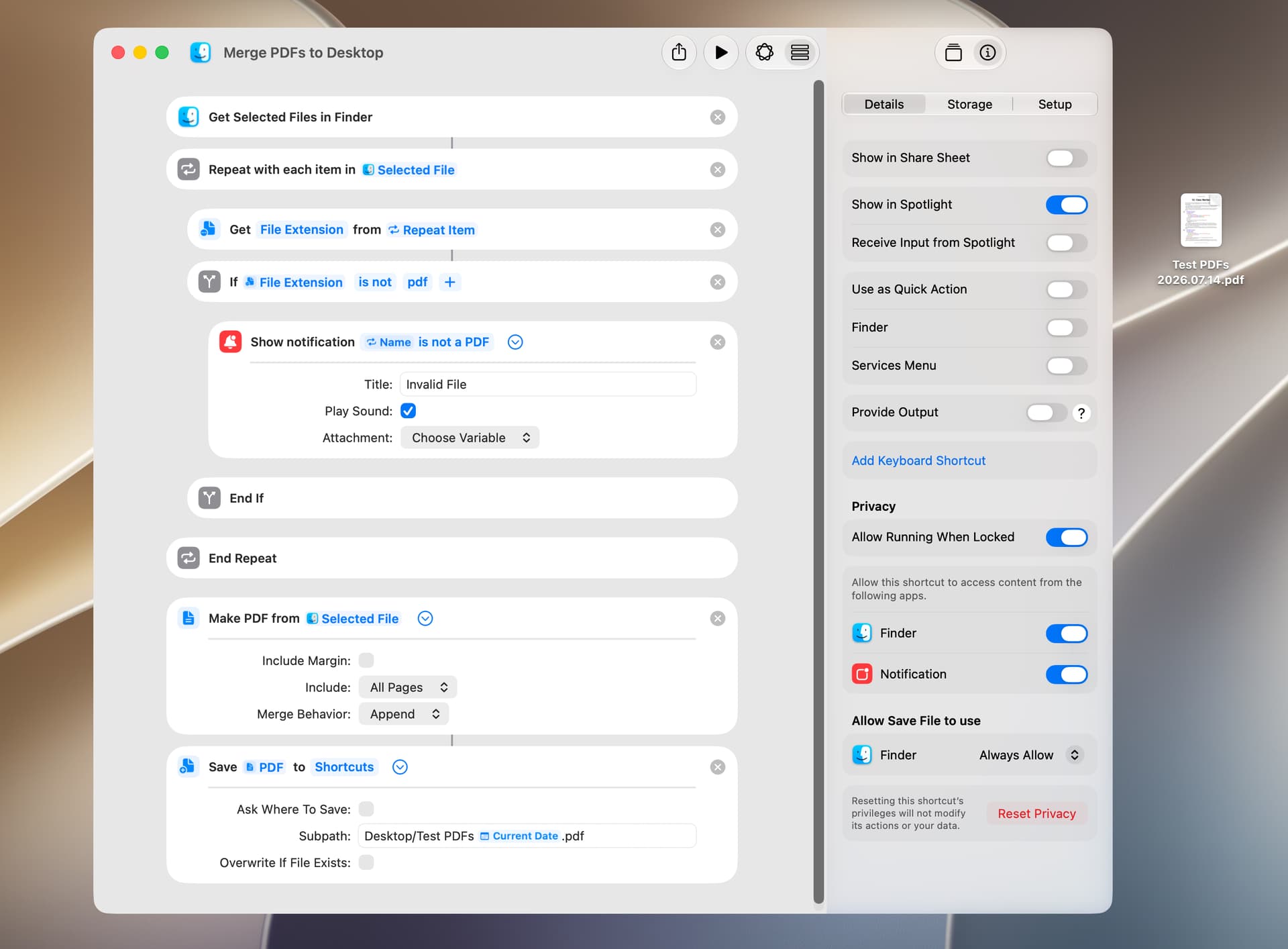
Task: Remove the Get Selected Files in Finder action
Action: pos(718,117)
